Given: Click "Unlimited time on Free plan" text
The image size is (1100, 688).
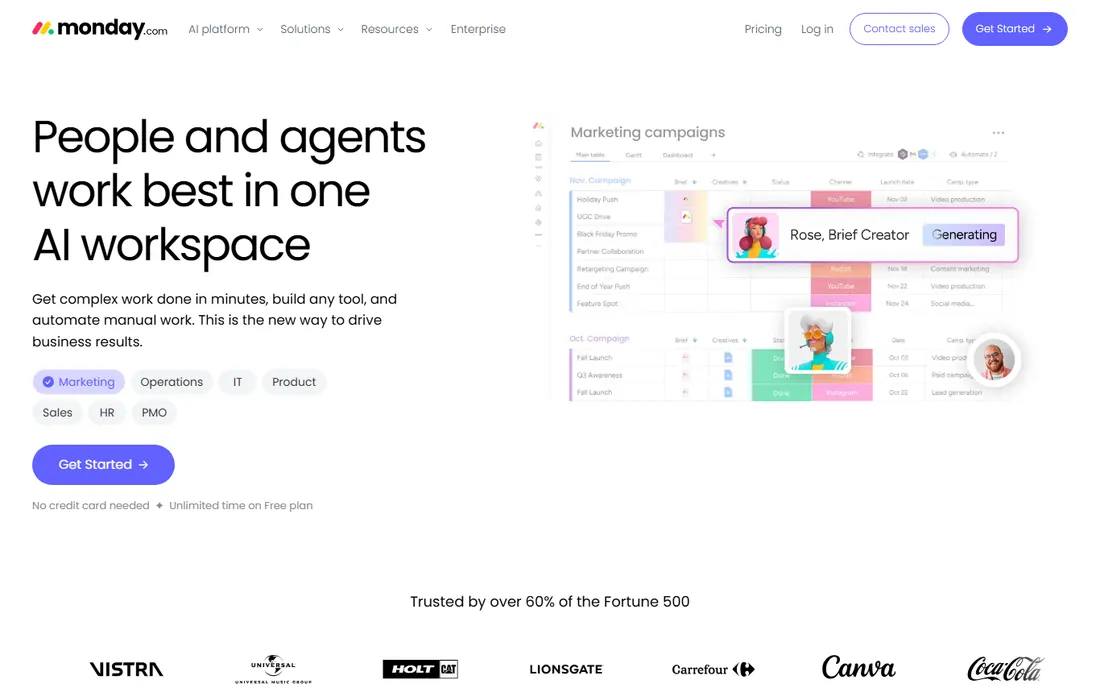Looking at the screenshot, I should [241, 506].
